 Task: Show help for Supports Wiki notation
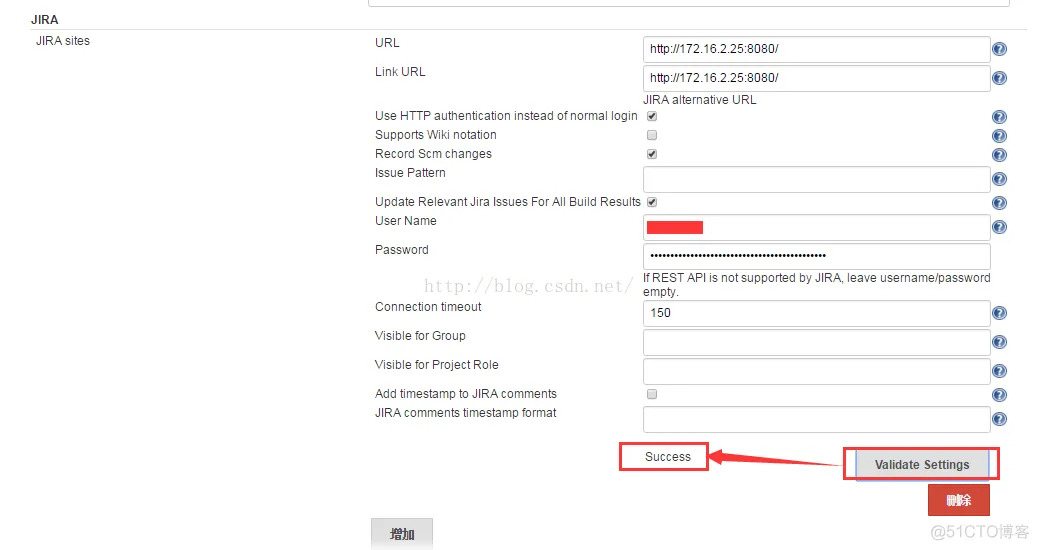pyautogui.click(x=999, y=136)
